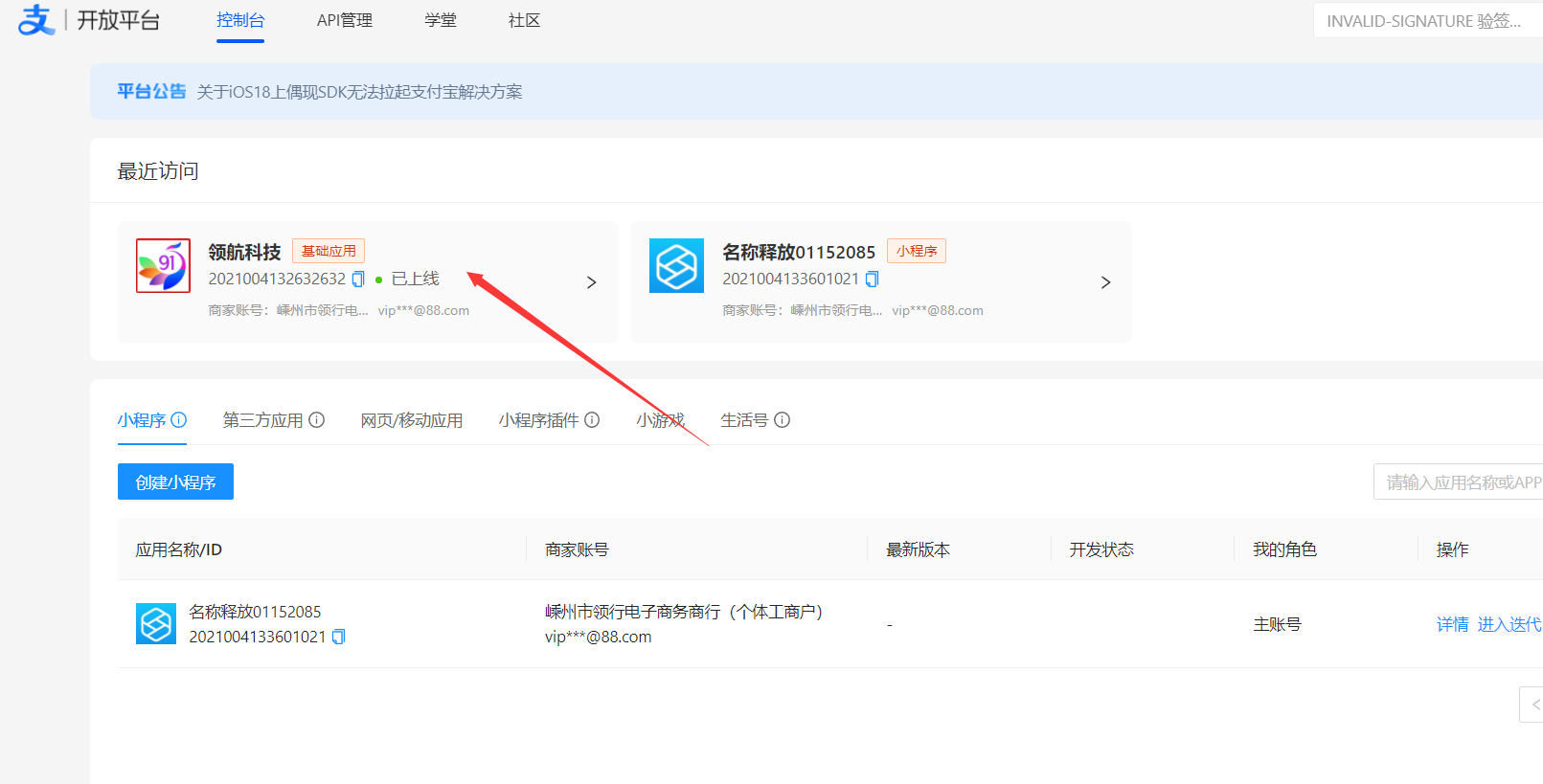Screen dimensions: 1543x784
Task: Copy app ID in the table row
Action: (338, 637)
